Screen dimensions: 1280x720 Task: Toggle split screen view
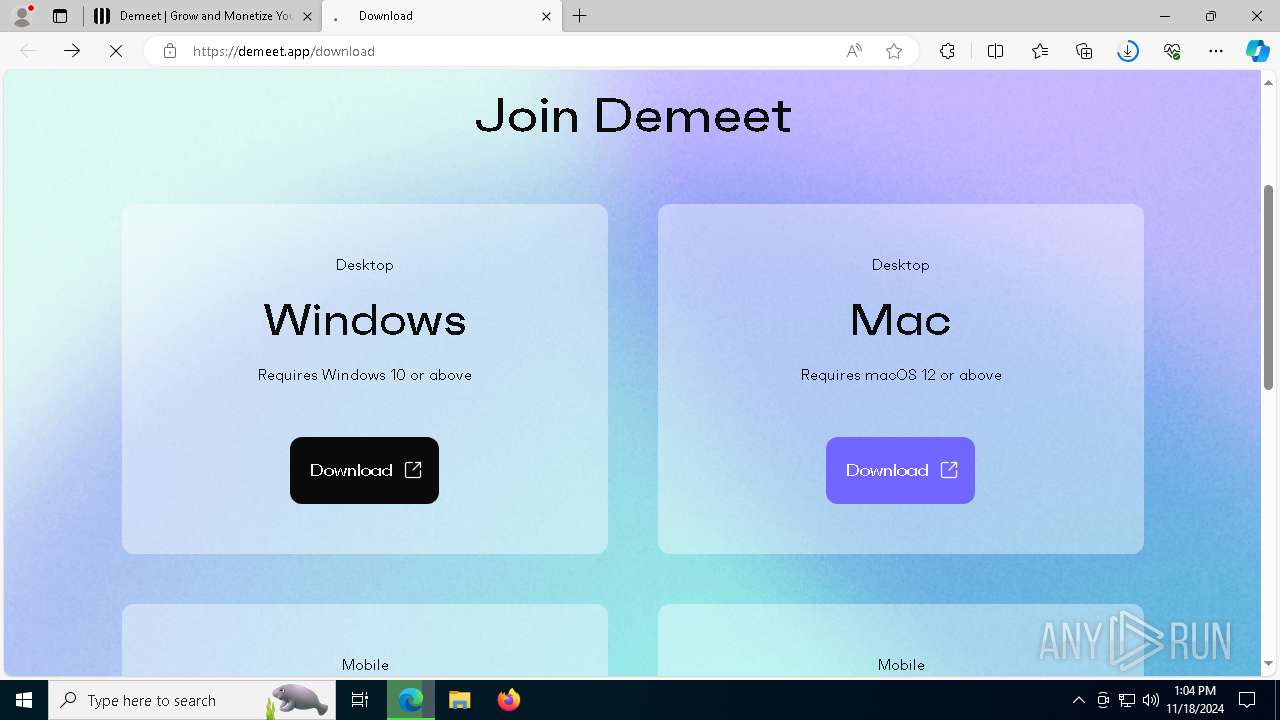(x=996, y=51)
